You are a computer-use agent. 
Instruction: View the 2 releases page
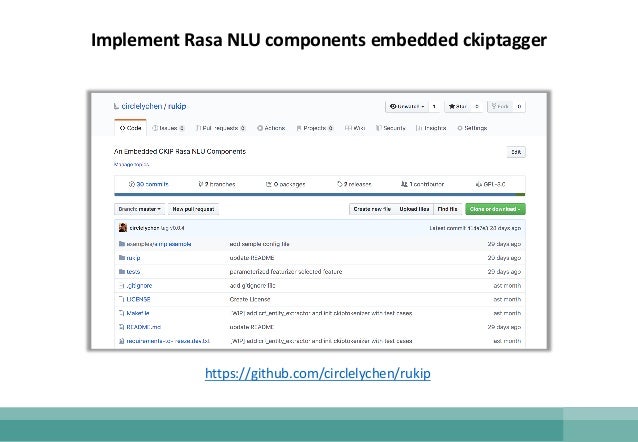point(354,184)
